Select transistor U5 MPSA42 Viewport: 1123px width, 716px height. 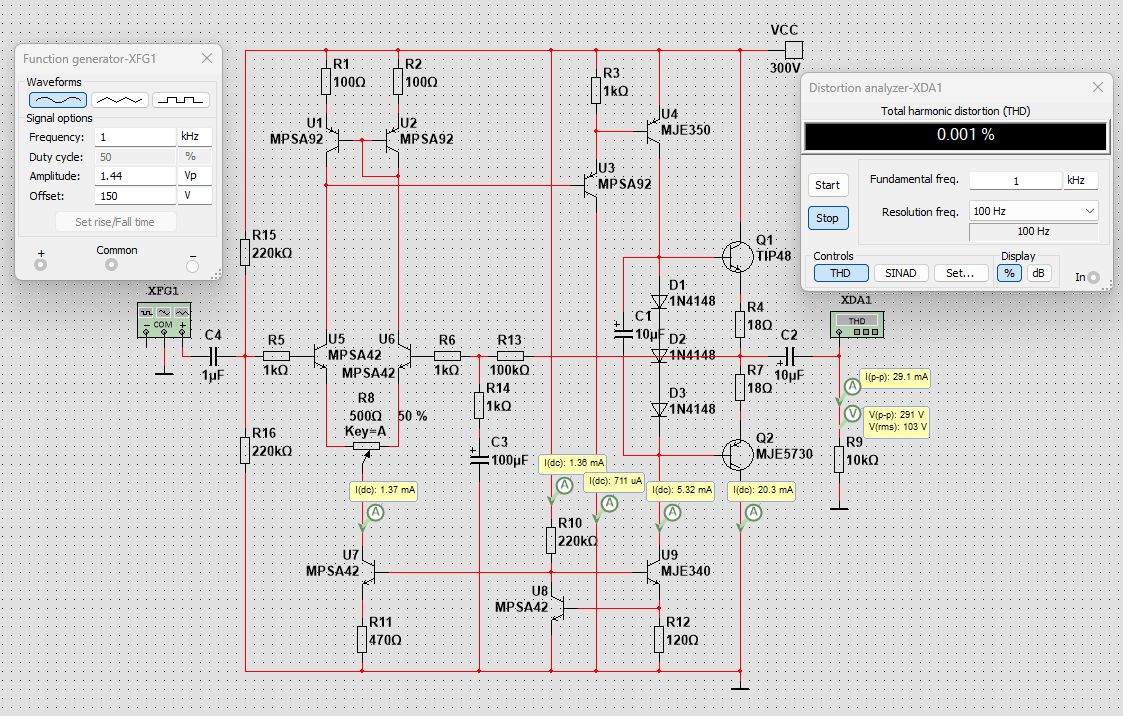(x=320, y=356)
